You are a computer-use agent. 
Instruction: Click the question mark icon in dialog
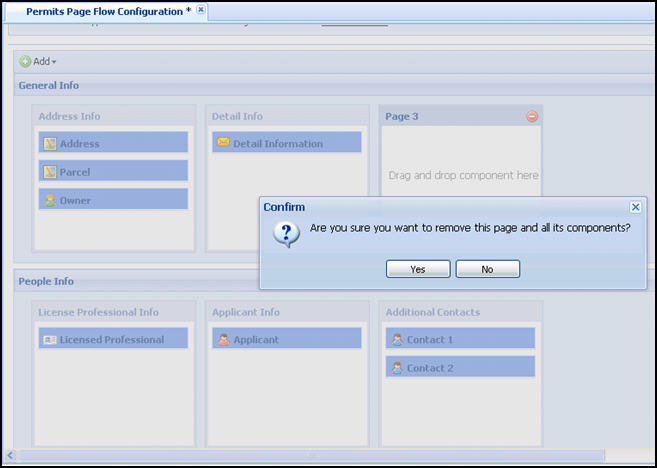click(x=286, y=234)
